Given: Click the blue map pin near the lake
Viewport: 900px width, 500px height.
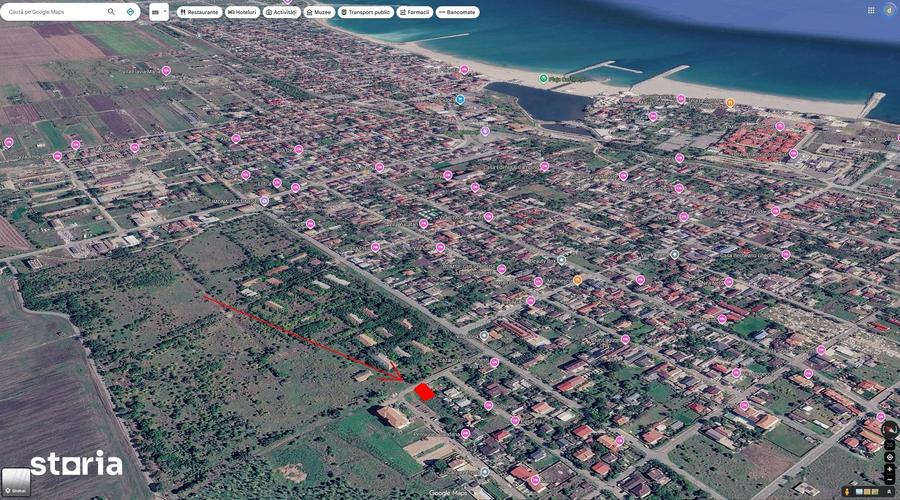Looking at the screenshot, I should 460,99.
